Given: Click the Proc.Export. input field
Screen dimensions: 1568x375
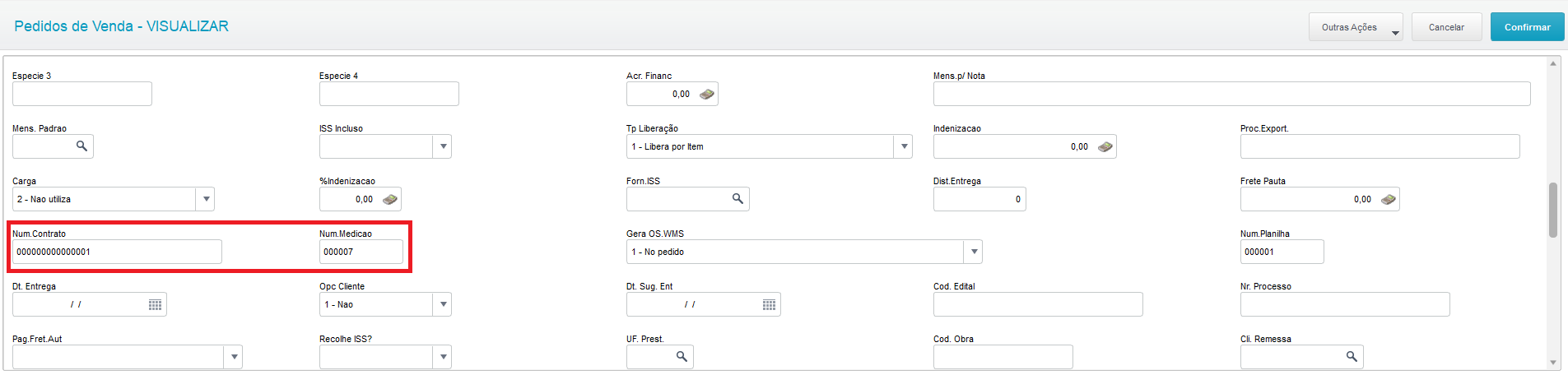Looking at the screenshot, I should tap(1380, 146).
